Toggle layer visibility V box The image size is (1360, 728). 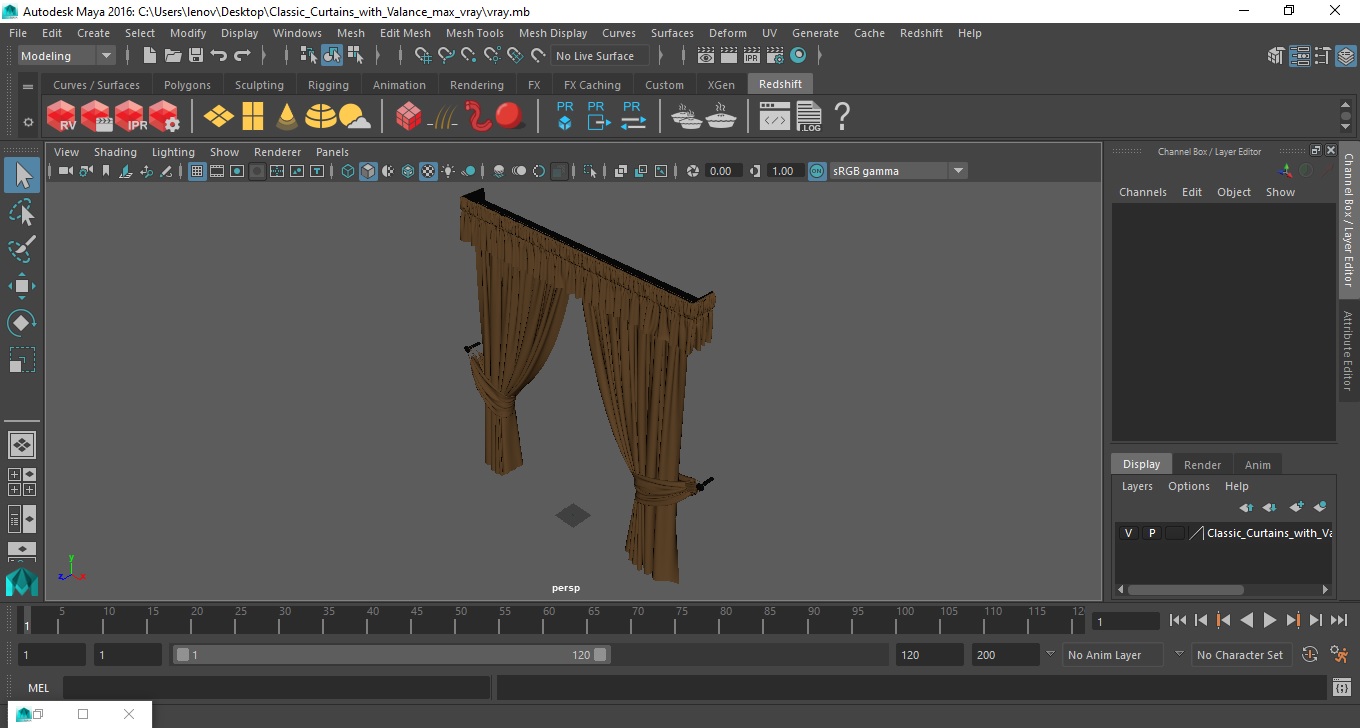(1128, 533)
